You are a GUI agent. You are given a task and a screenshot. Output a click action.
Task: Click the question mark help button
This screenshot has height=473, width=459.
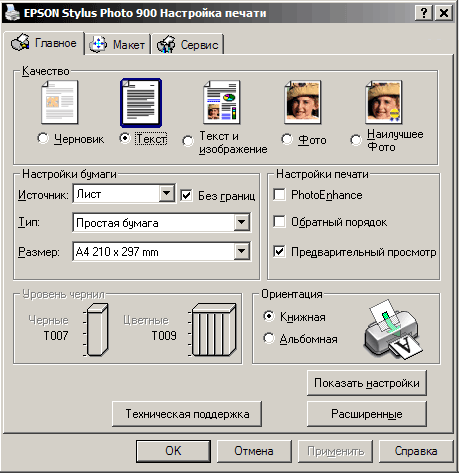point(424,13)
